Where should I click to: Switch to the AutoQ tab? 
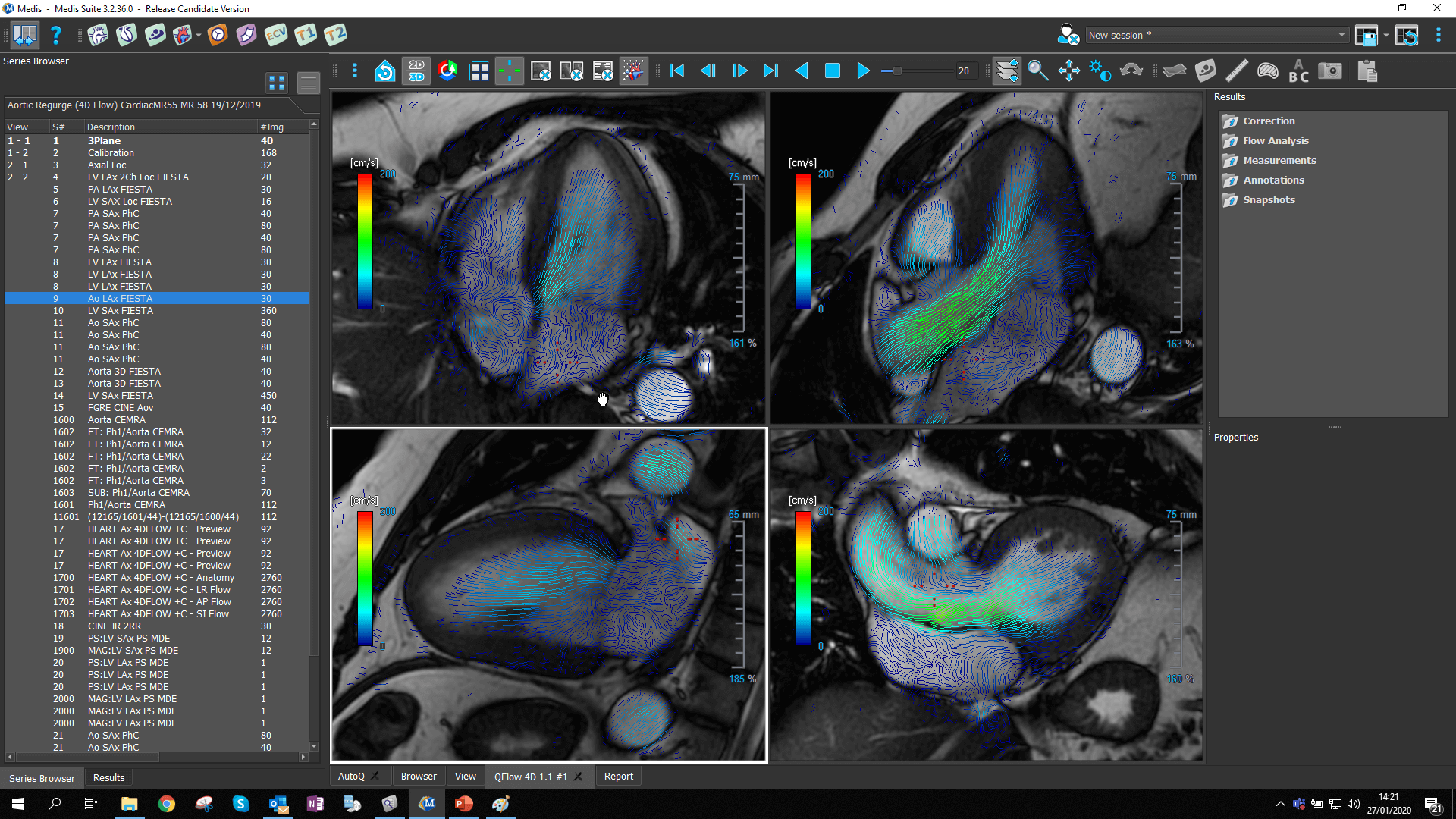(x=351, y=777)
